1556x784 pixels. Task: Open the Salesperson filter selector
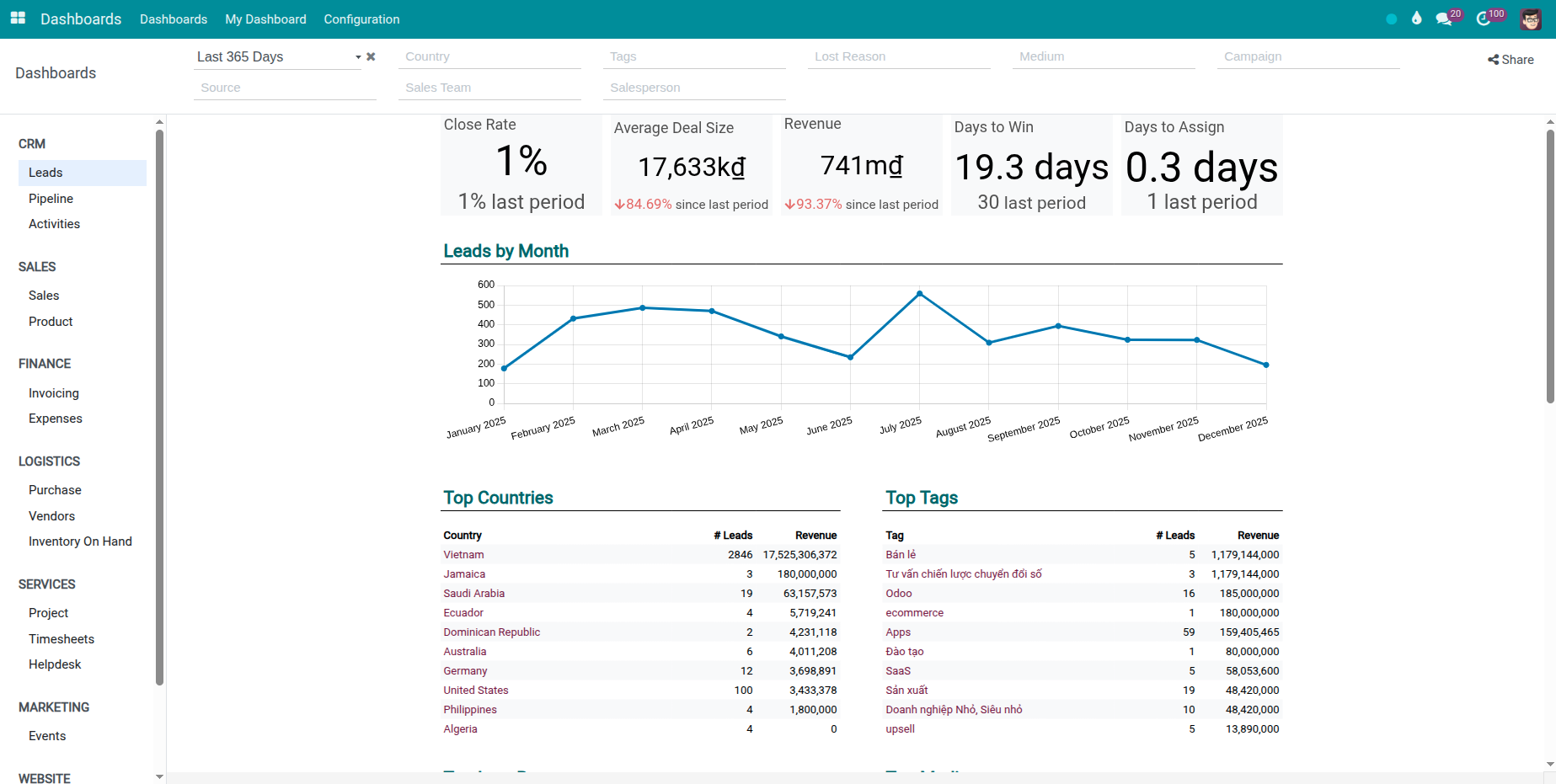coord(693,88)
